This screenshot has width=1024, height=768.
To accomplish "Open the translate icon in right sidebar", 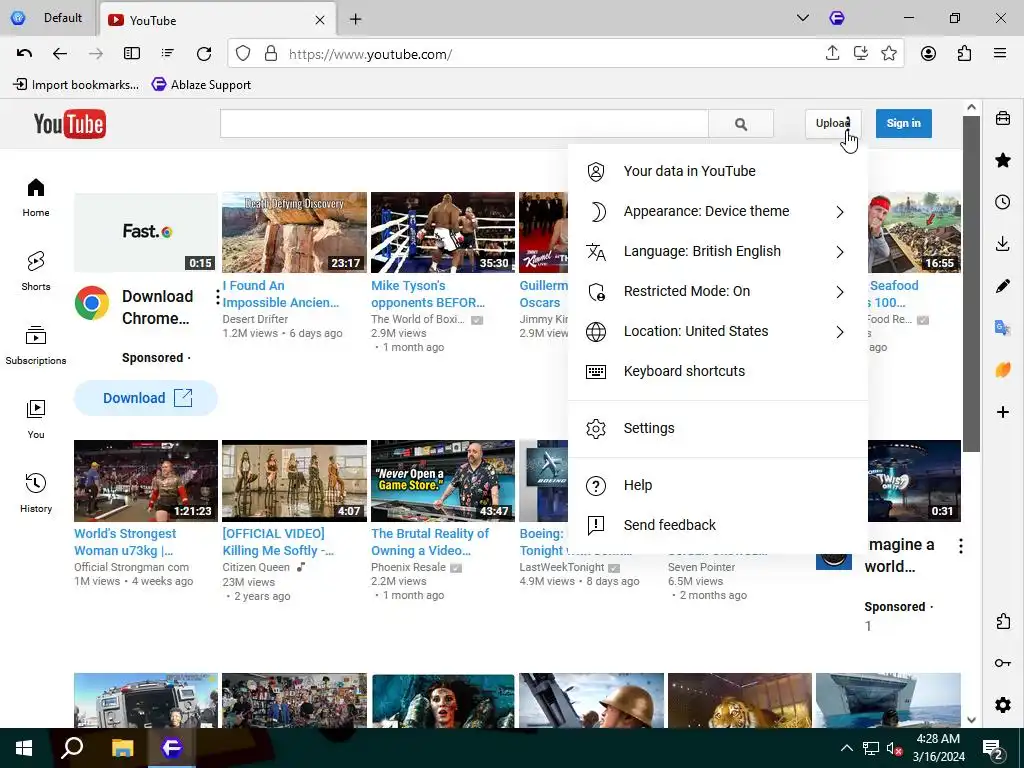I will pos(1003,328).
